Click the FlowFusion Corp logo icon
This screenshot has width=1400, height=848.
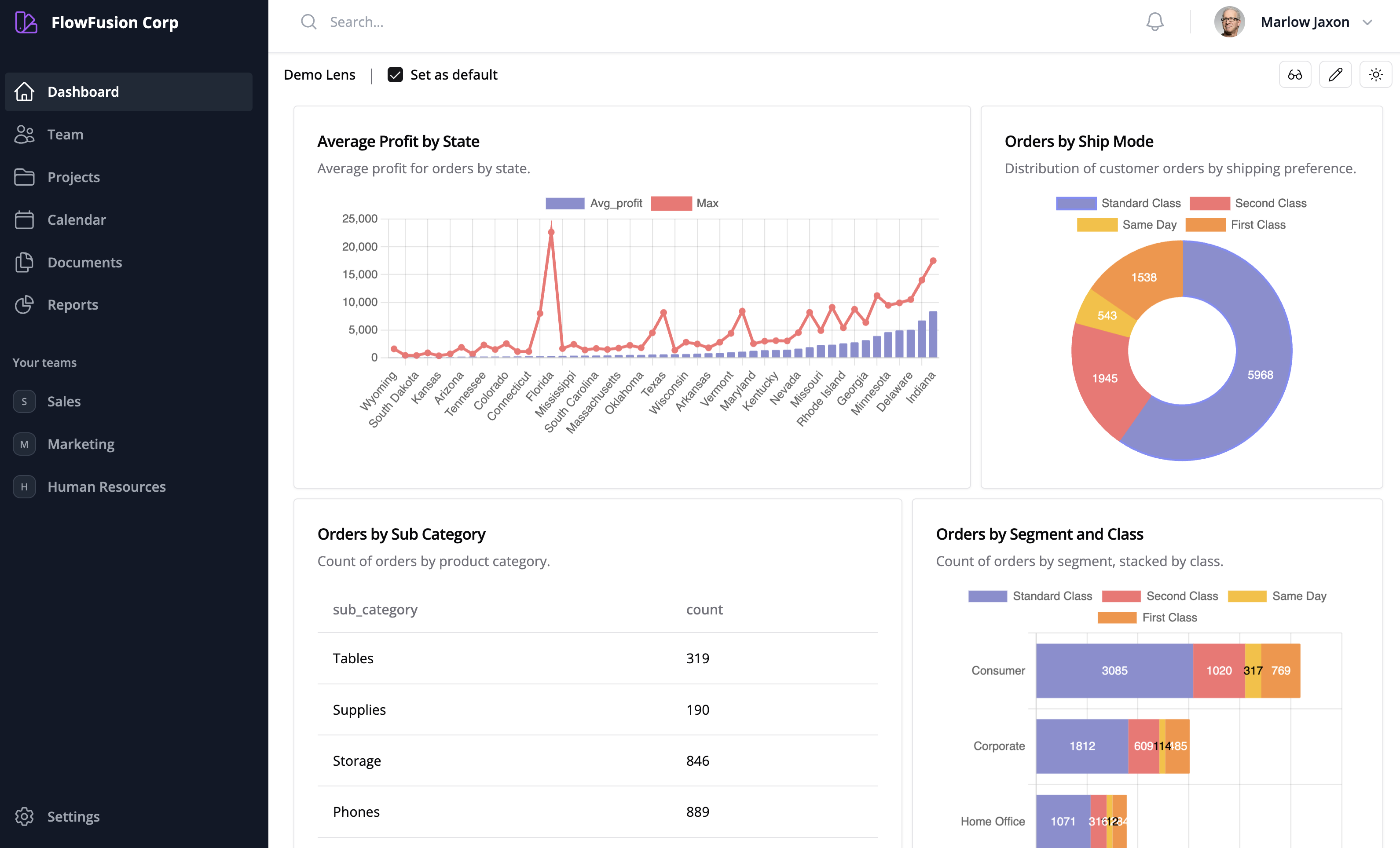point(26,22)
